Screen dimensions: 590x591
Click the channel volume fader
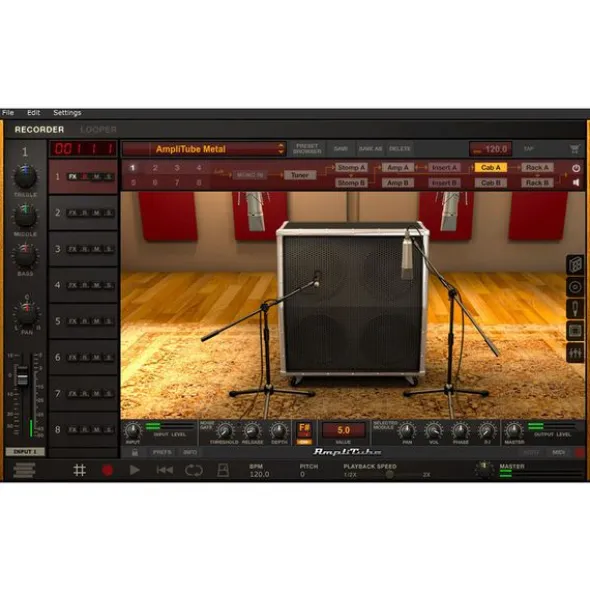click(x=22, y=375)
